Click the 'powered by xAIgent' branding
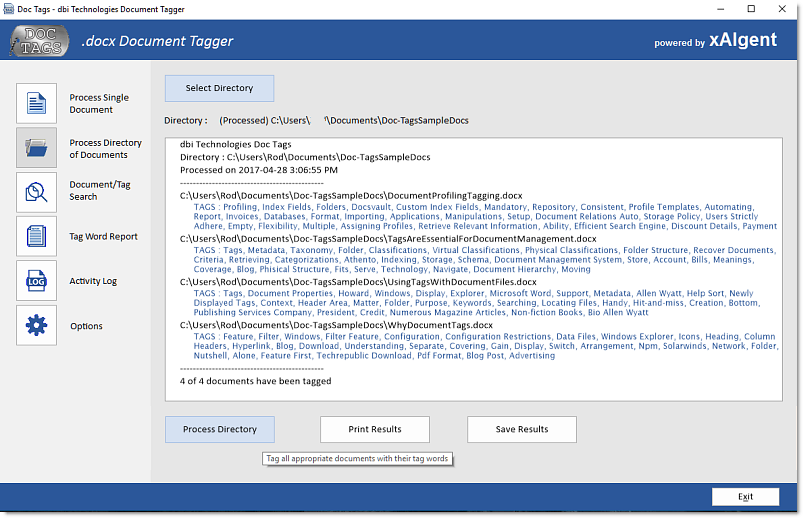Image resolution: width=803 pixels, height=518 pixels. click(715, 40)
